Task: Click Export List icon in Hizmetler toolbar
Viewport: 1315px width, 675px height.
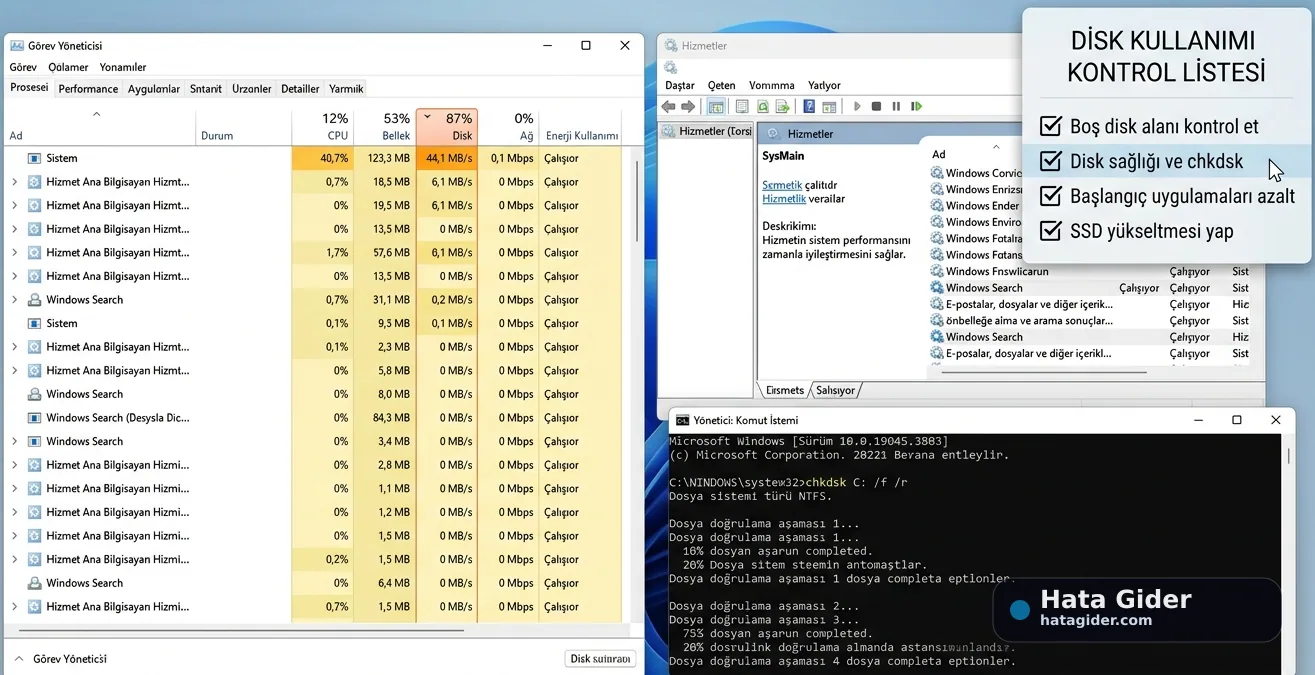Action: click(x=783, y=106)
